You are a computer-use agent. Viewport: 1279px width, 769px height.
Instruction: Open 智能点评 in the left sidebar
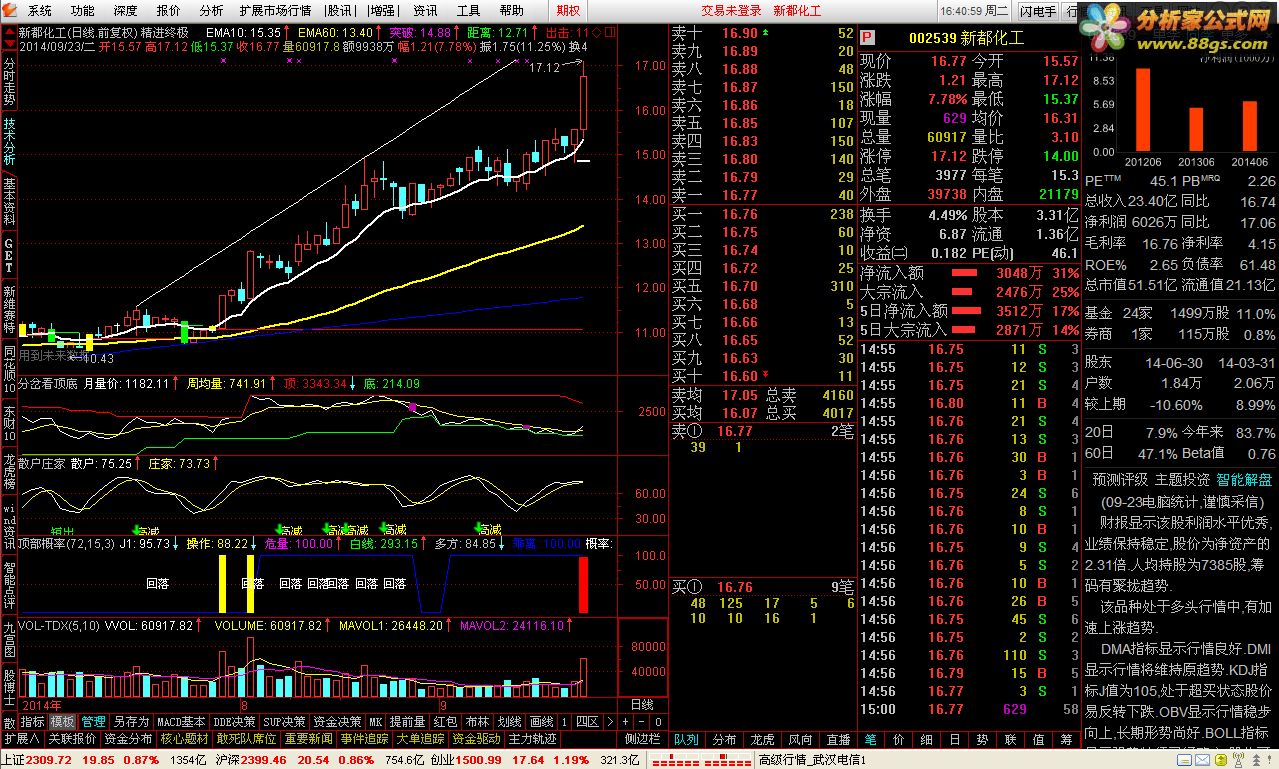[x=9, y=585]
